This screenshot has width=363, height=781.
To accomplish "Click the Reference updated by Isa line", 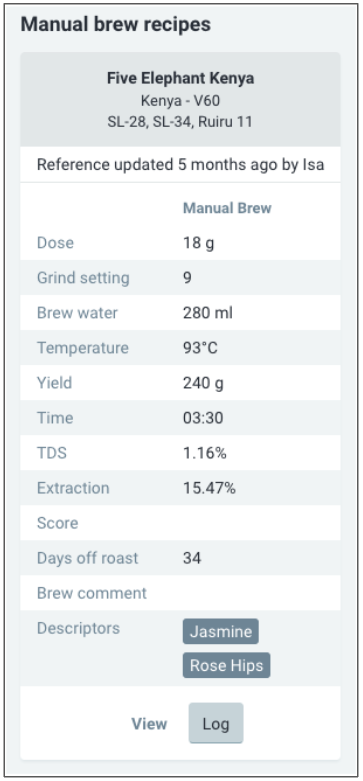I will point(180,164).
